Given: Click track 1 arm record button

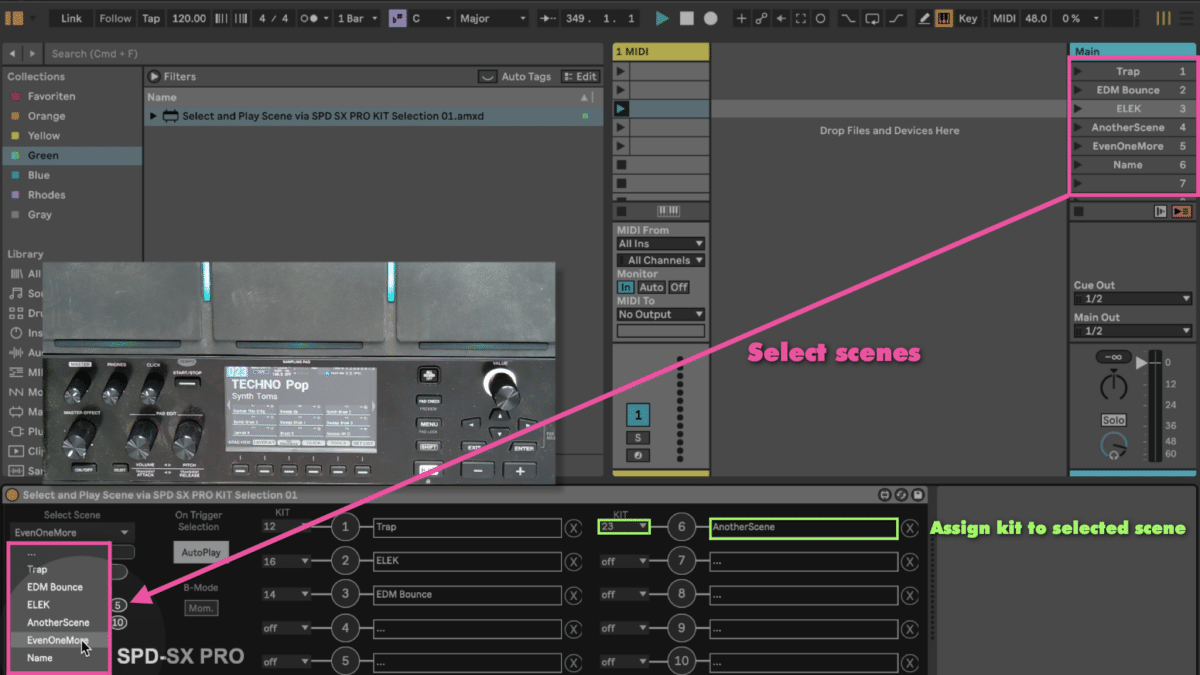Looking at the screenshot, I should click(637, 456).
